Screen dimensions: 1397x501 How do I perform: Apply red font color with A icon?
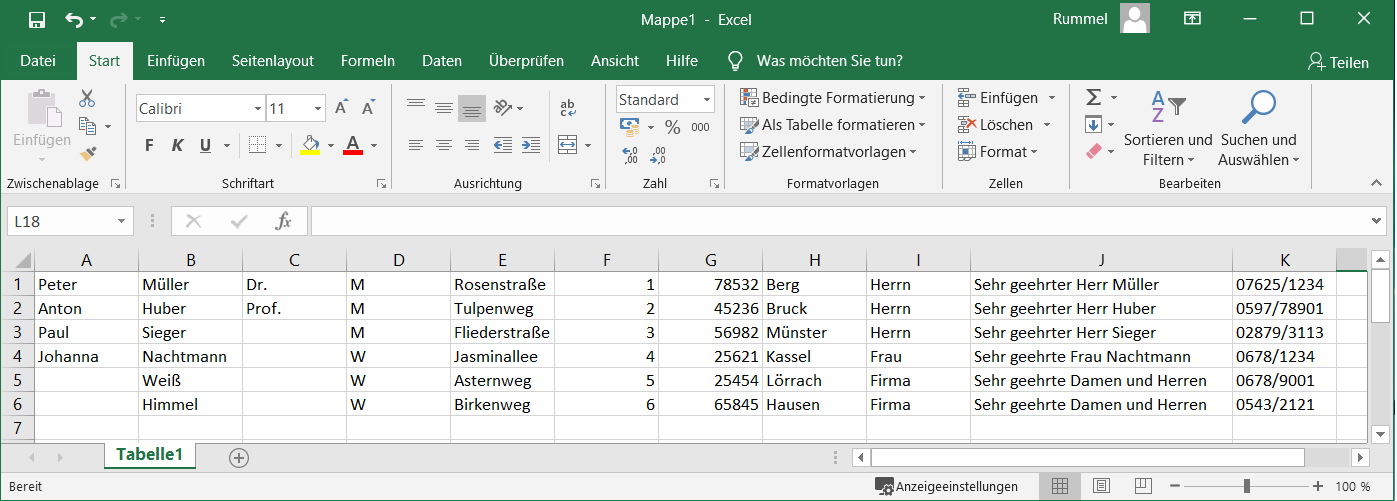point(352,145)
